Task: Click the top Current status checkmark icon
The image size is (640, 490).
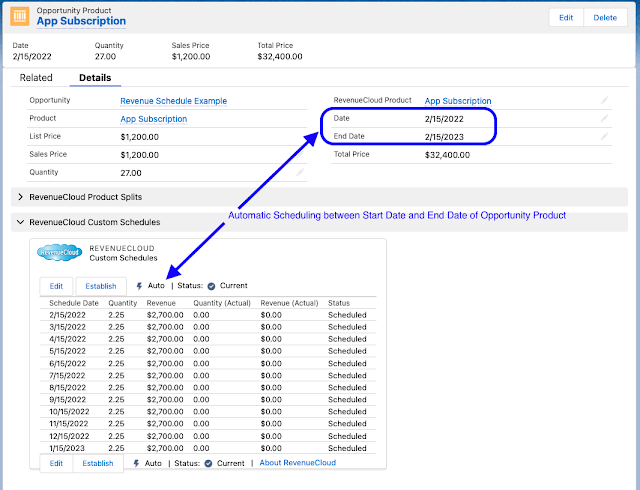Action: (211, 286)
